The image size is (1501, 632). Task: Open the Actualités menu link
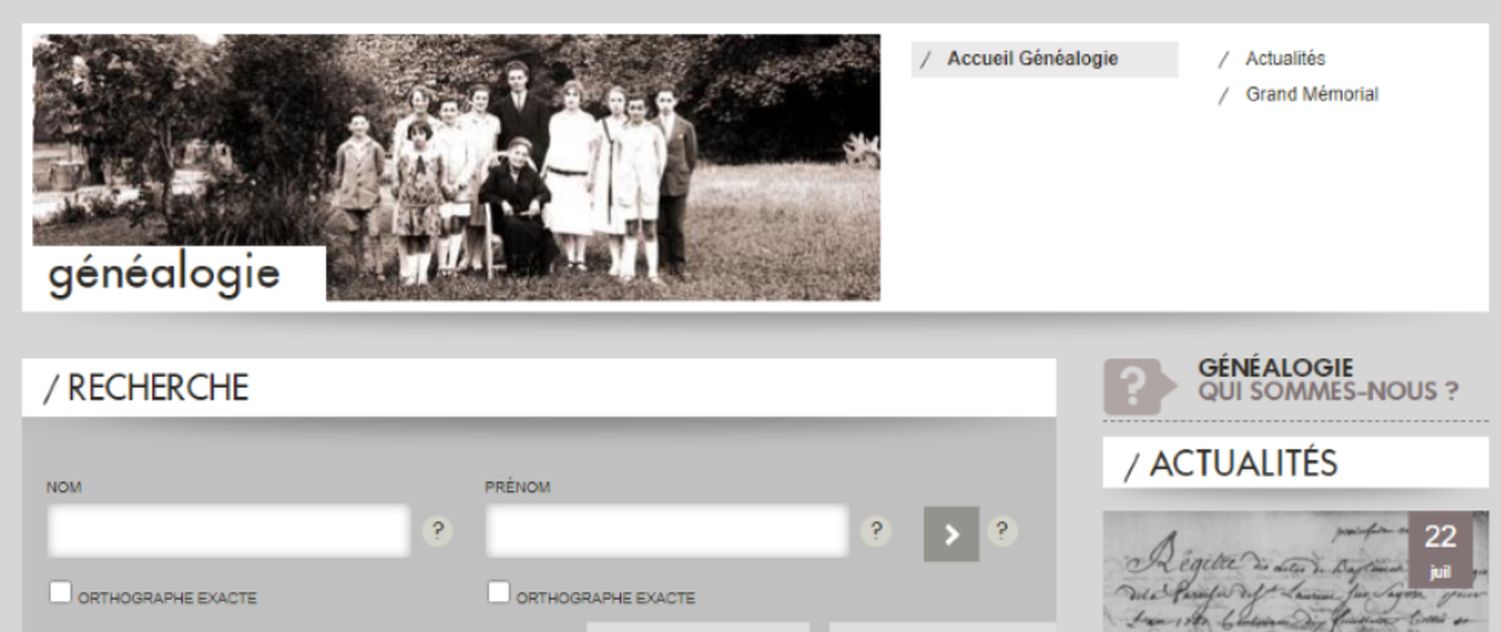click(x=1285, y=59)
